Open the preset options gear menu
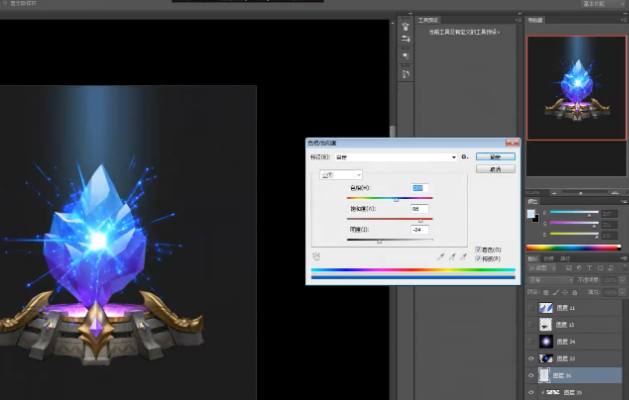The height and width of the screenshot is (400, 629). coord(465,157)
